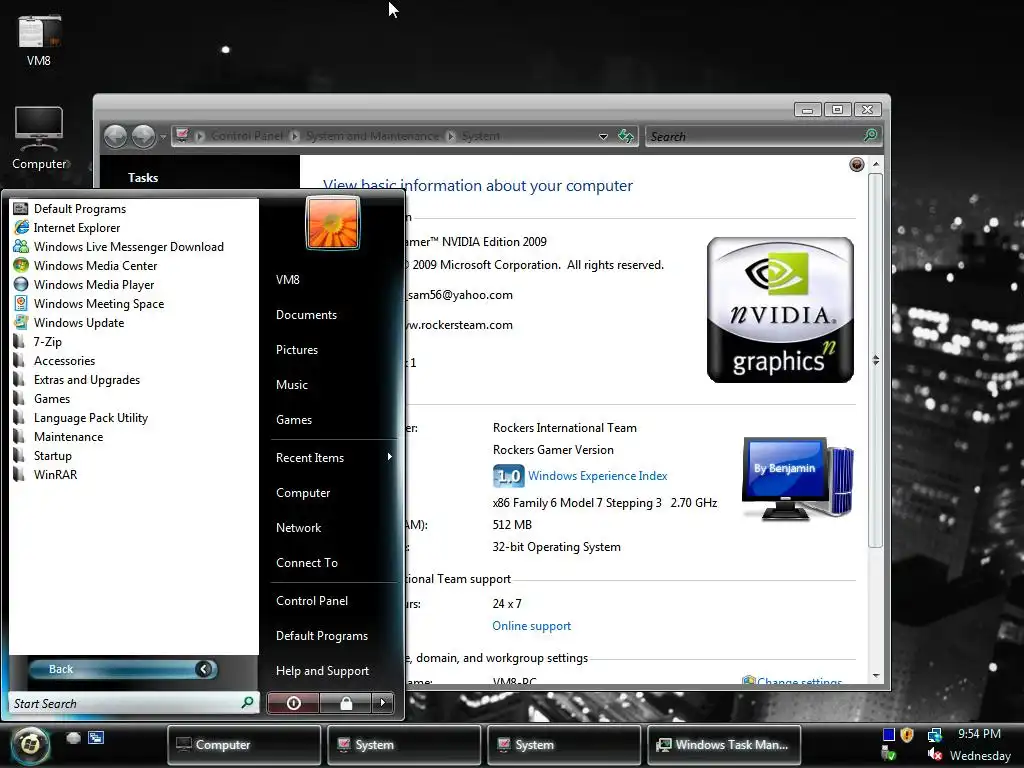The image size is (1024, 768).
Task: Open Windows Experience Index link
Action: click(598, 476)
